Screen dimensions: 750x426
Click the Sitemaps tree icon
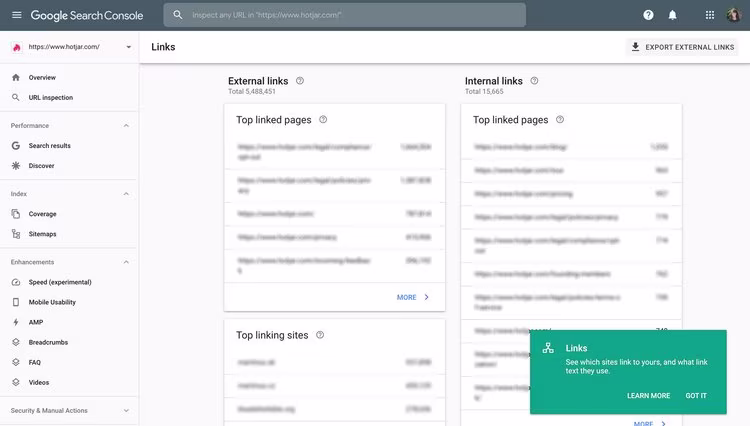point(16,234)
